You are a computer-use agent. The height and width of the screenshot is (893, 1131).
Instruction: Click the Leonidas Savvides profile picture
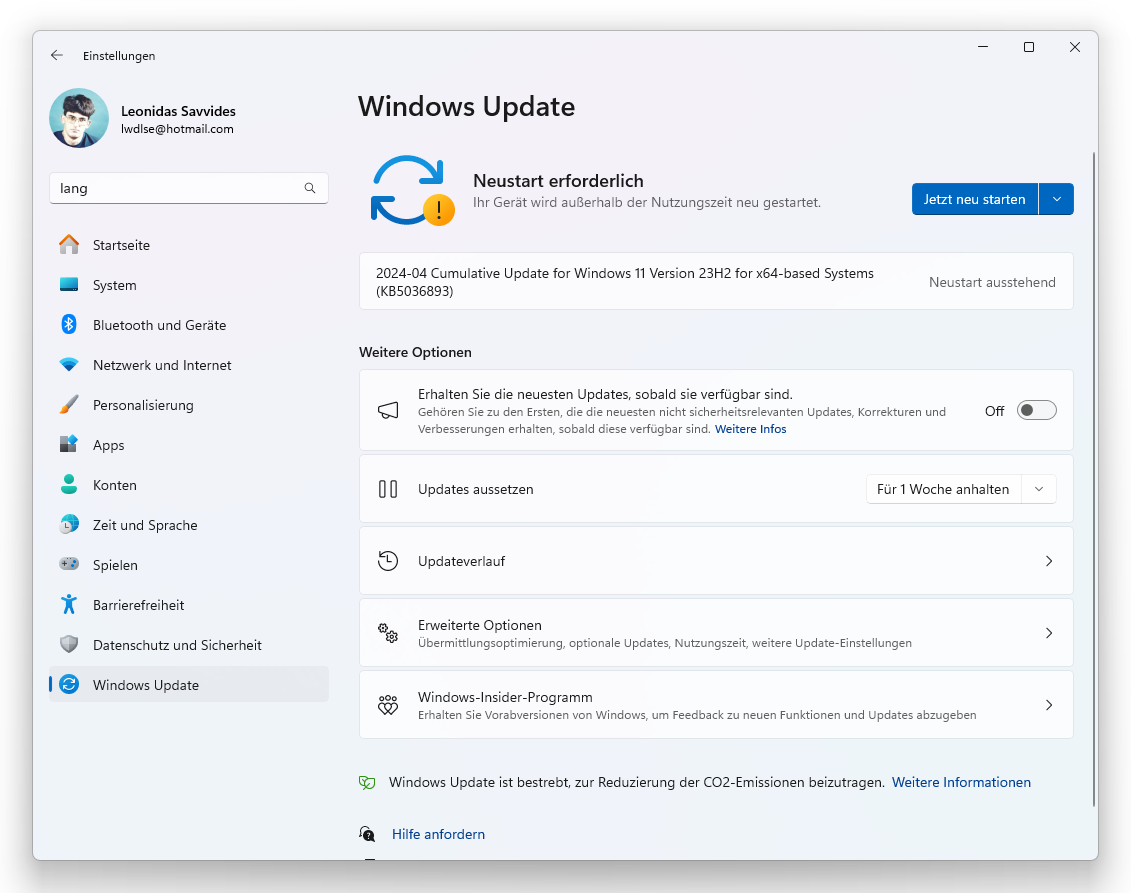point(79,118)
